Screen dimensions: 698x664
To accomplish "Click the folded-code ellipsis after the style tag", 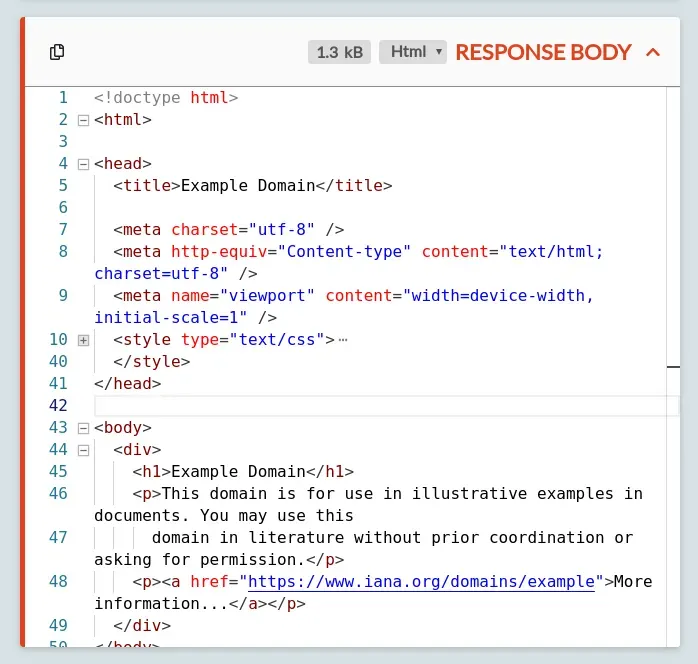I will [343, 340].
